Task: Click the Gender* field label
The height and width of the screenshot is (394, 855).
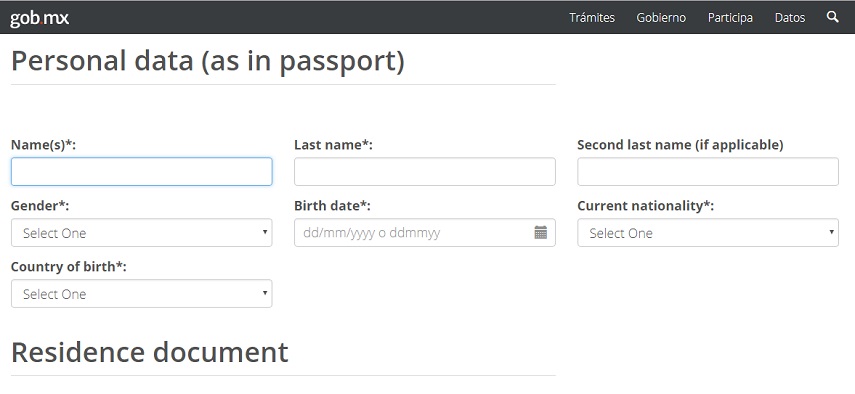Action: pos(40,206)
